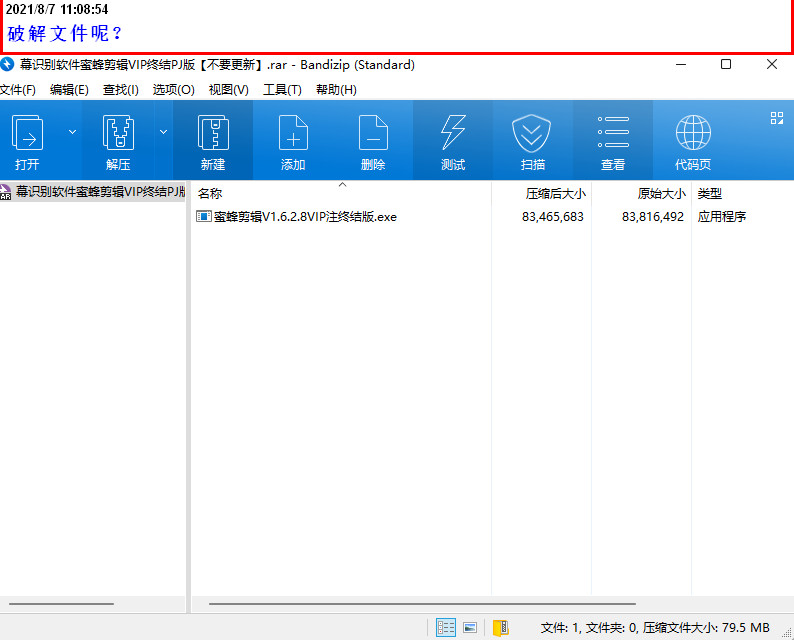The width and height of the screenshot is (794, 640).
Task: Click the rar archive icon in tree
Action: [6, 192]
